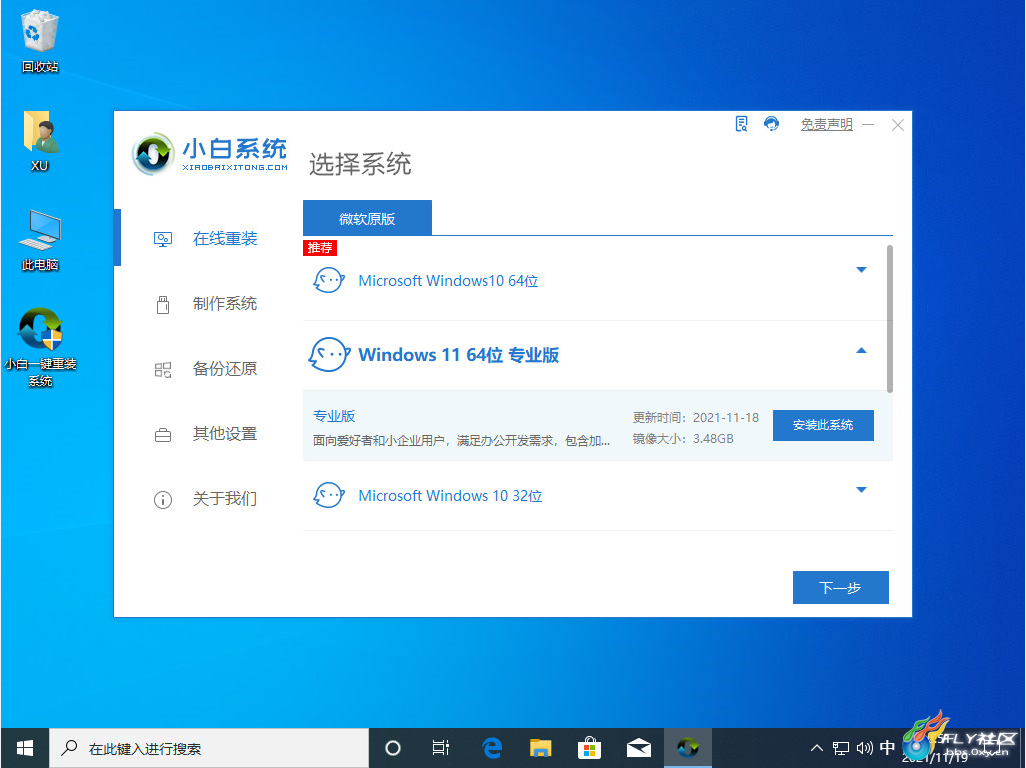Open the 免责声明 disclaimer link
1026x768 pixels.
tap(826, 124)
